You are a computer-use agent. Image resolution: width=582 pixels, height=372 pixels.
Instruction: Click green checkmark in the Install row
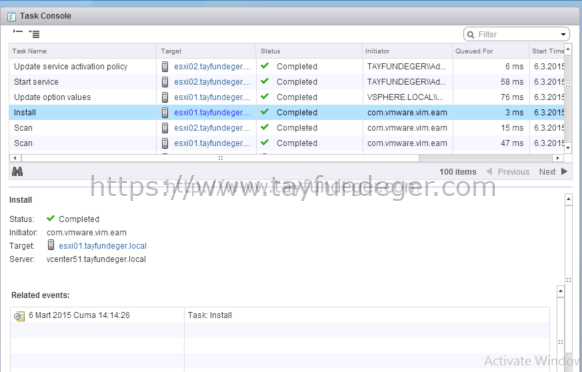pos(265,111)
